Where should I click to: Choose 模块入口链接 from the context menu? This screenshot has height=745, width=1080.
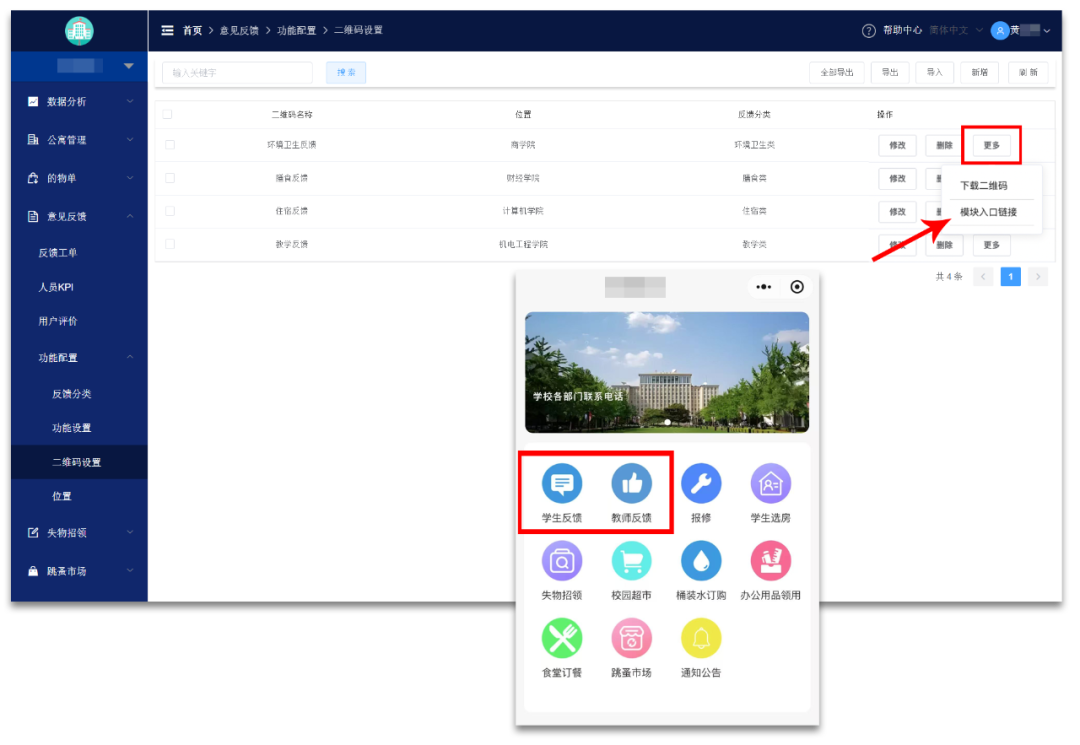coord(988,213)
